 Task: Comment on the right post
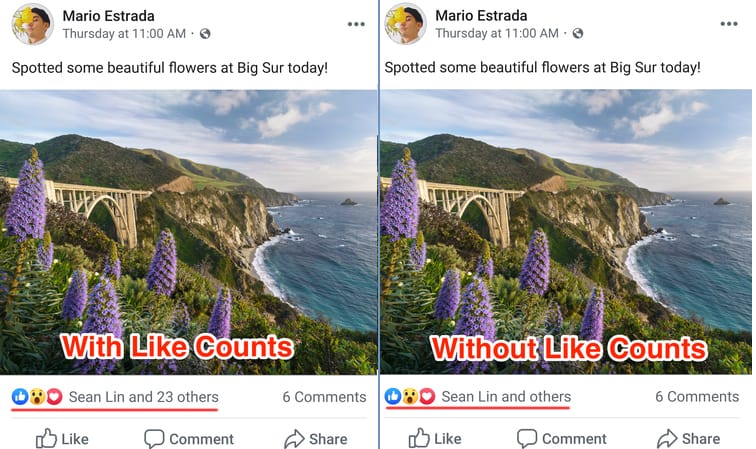coord(561,438)
